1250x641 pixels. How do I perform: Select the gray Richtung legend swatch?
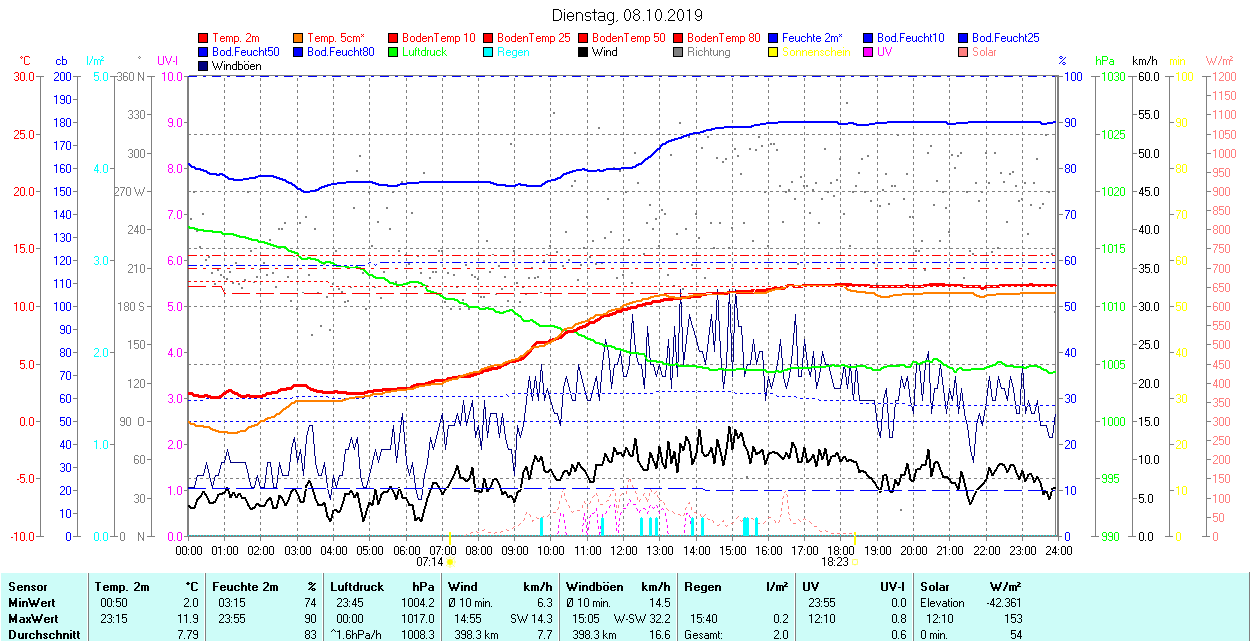(679, 52)
